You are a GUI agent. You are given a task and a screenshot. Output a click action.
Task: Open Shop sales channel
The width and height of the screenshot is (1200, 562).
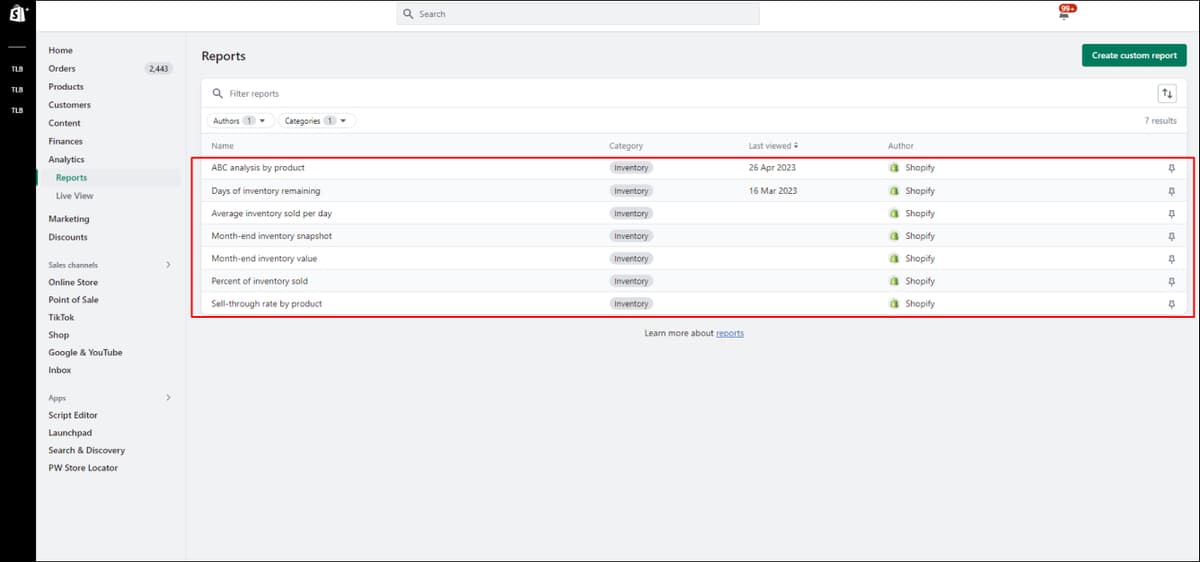click(58, 335)
